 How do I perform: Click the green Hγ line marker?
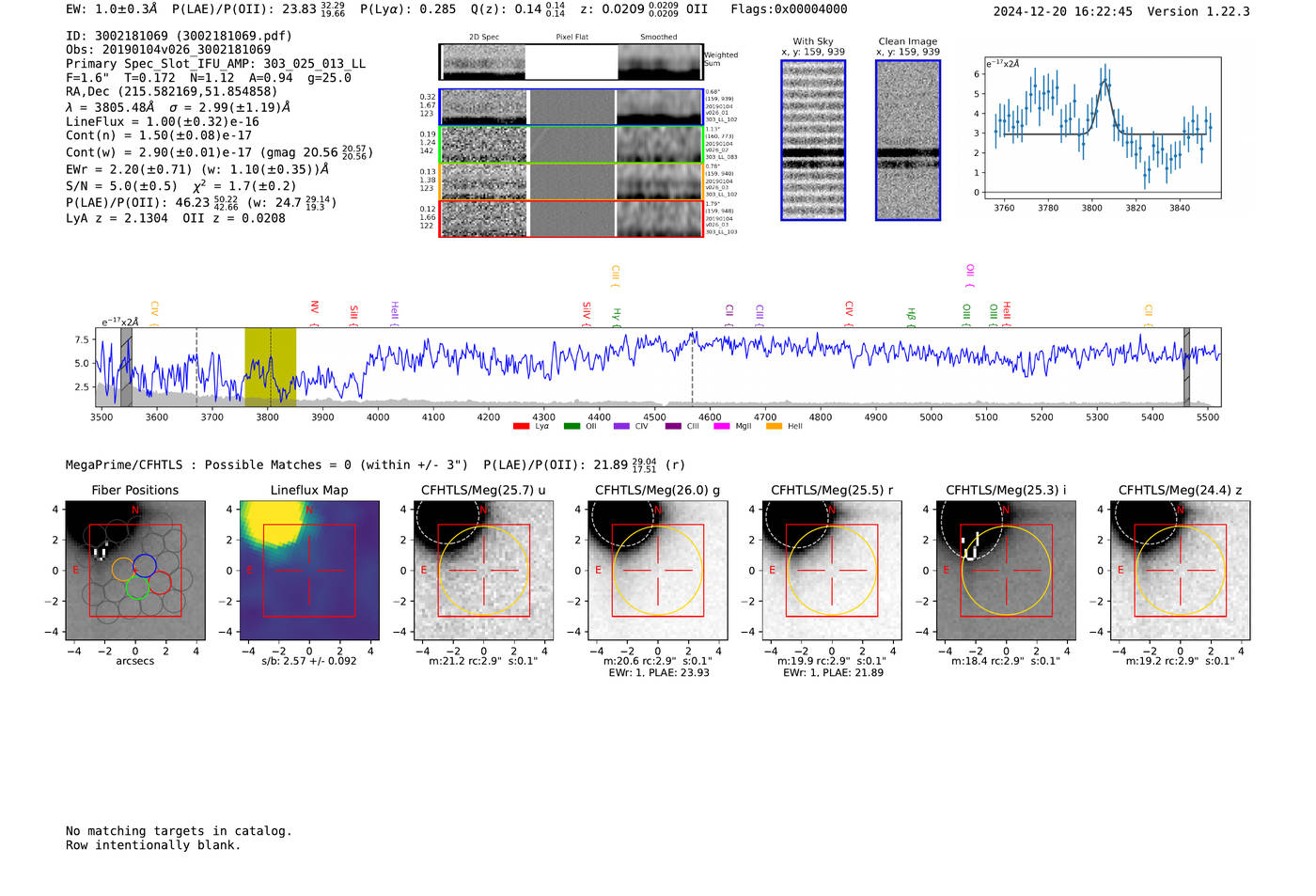(617, 317)
